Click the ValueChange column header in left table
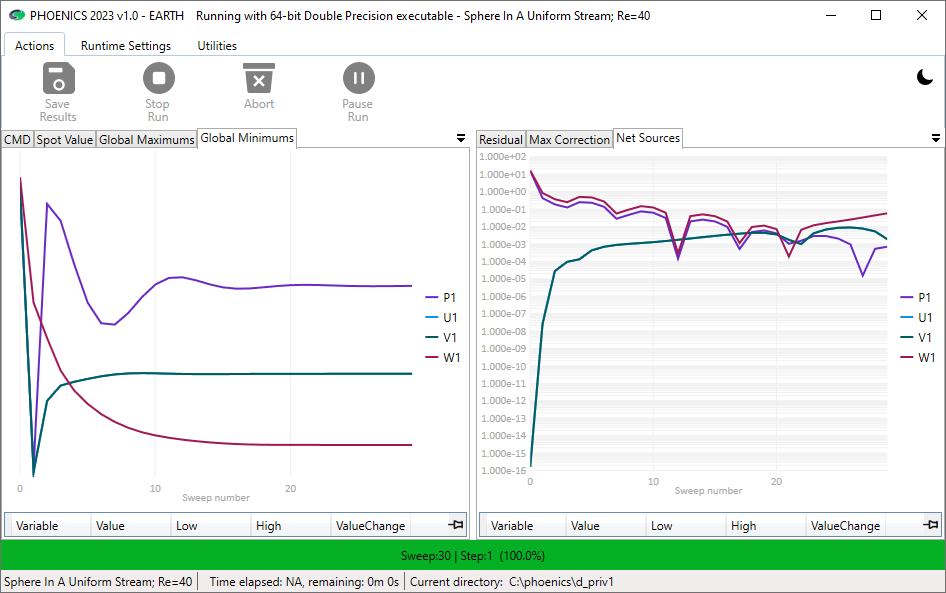The image size is (946, 593). 370,525
